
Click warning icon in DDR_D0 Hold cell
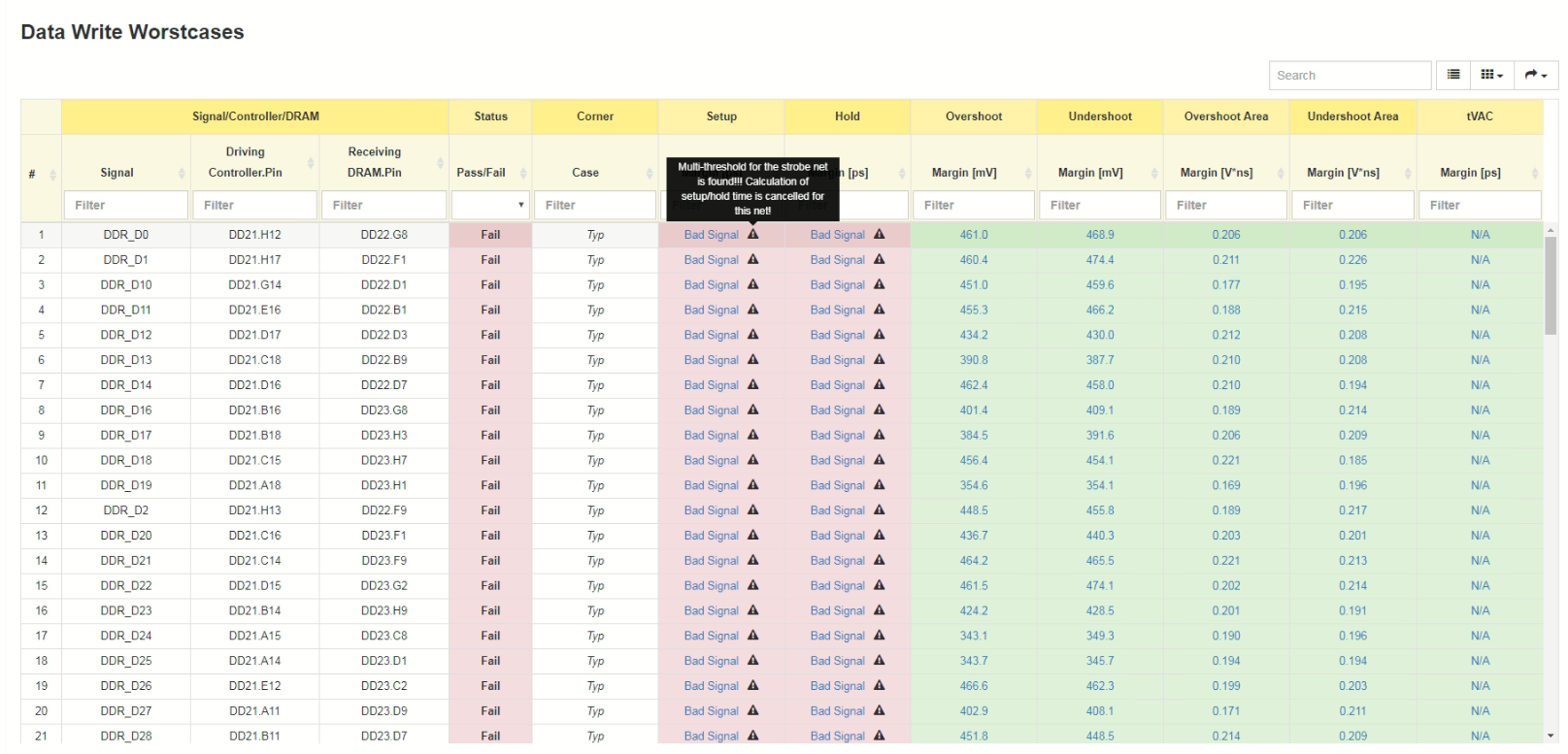pos(879,234)
